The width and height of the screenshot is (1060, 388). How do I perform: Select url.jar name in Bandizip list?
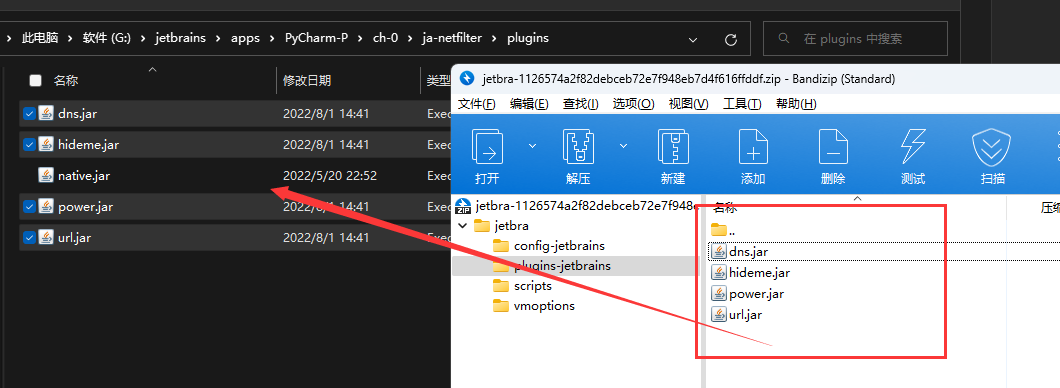point(746,314)
